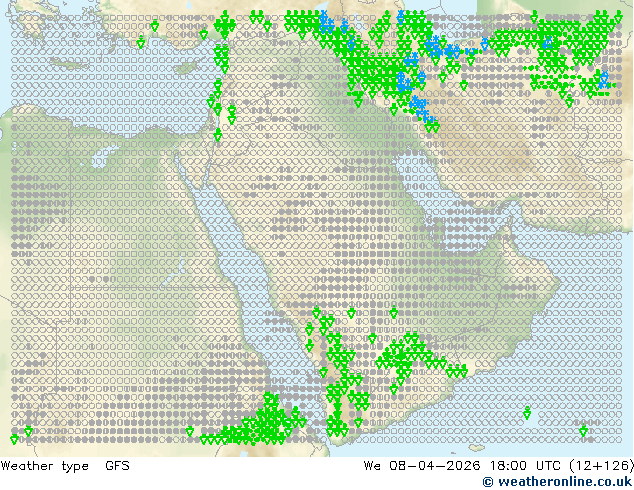Open the weatheronline.co.uk copyright link
634x490 pixels.
click(557, 482)
